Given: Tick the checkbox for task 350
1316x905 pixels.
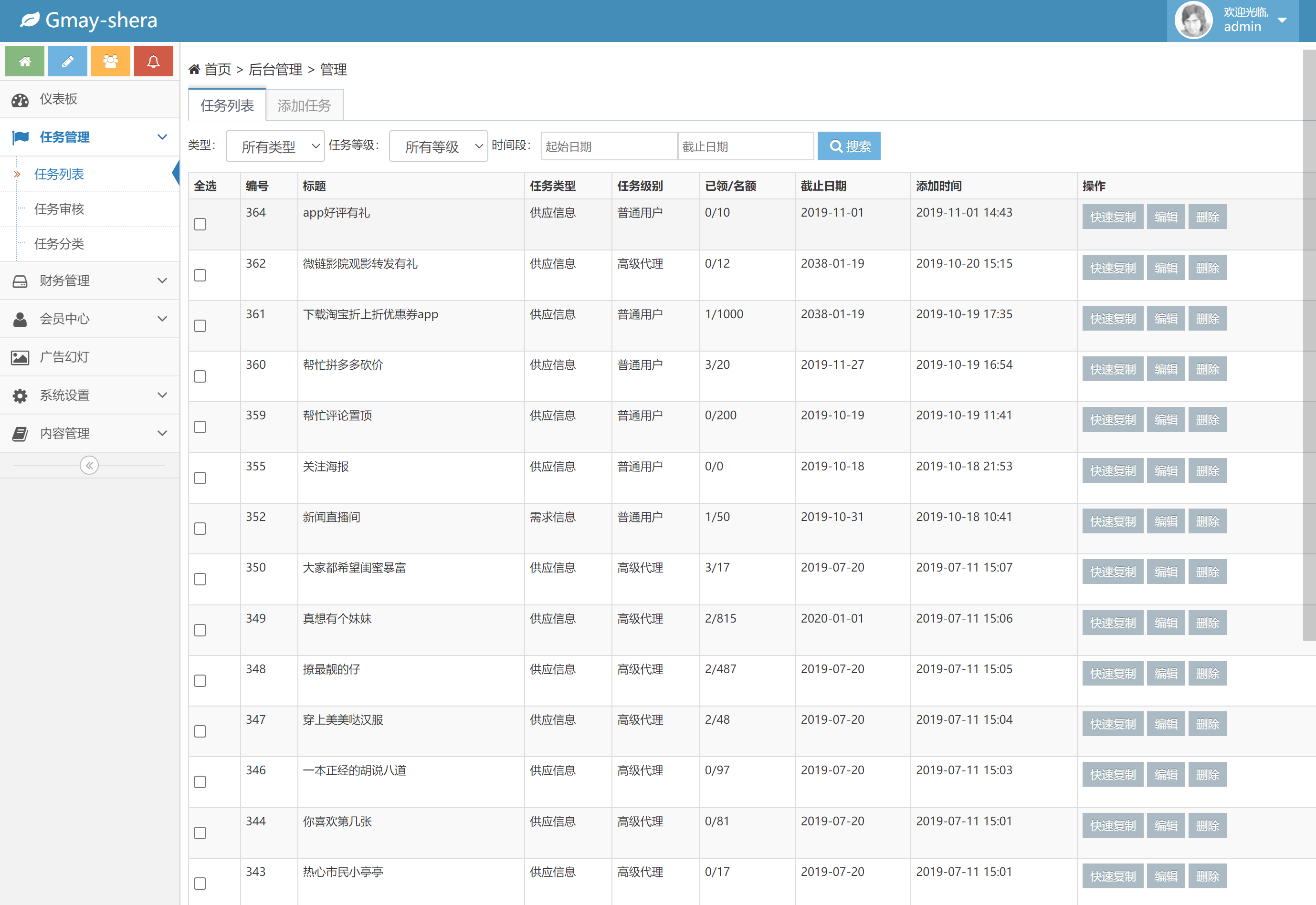Looking at the screenshot, I should click(x=200, y=580).
